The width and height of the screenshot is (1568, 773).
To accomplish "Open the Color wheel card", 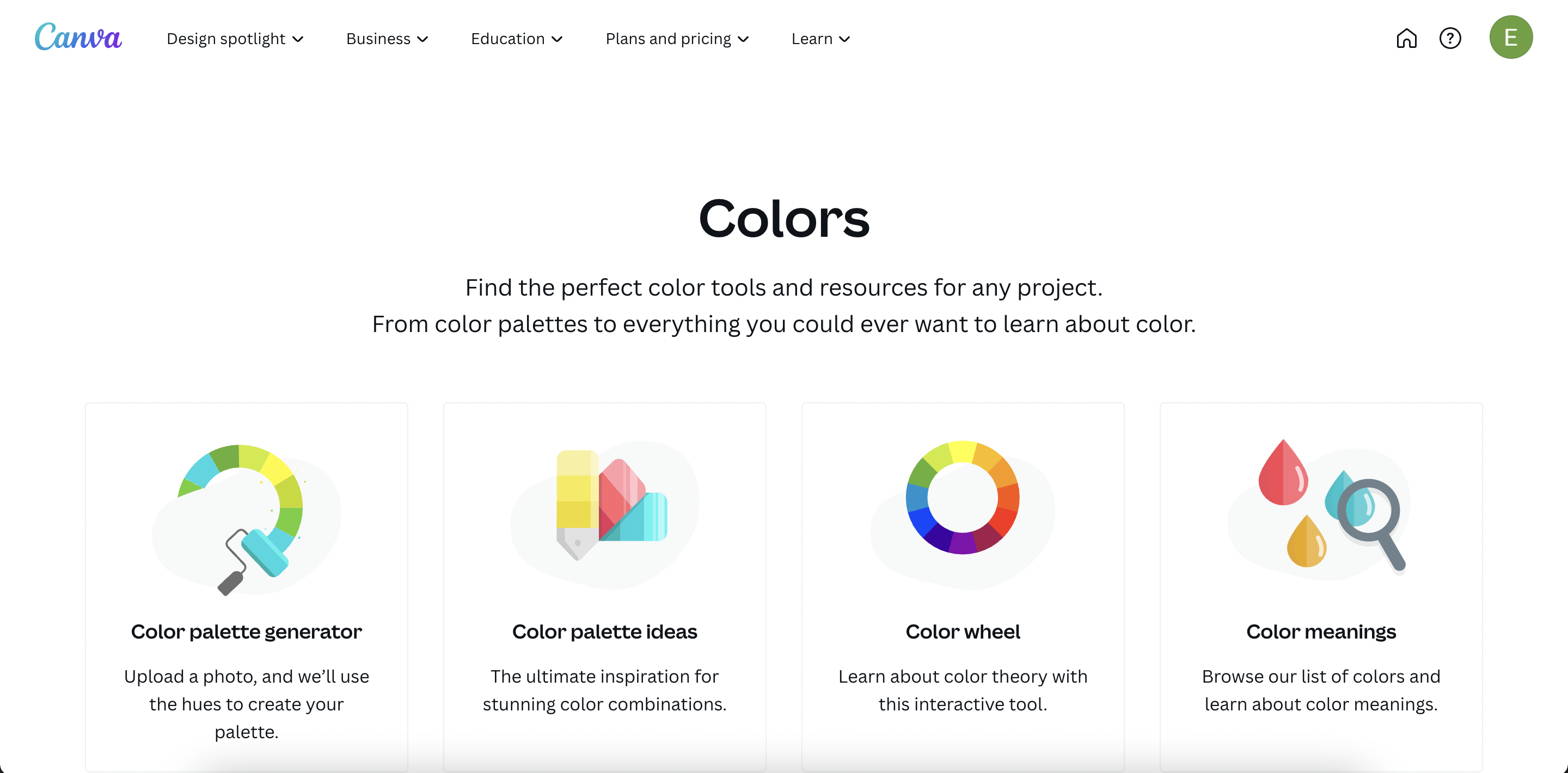I will tap(963, 632).
